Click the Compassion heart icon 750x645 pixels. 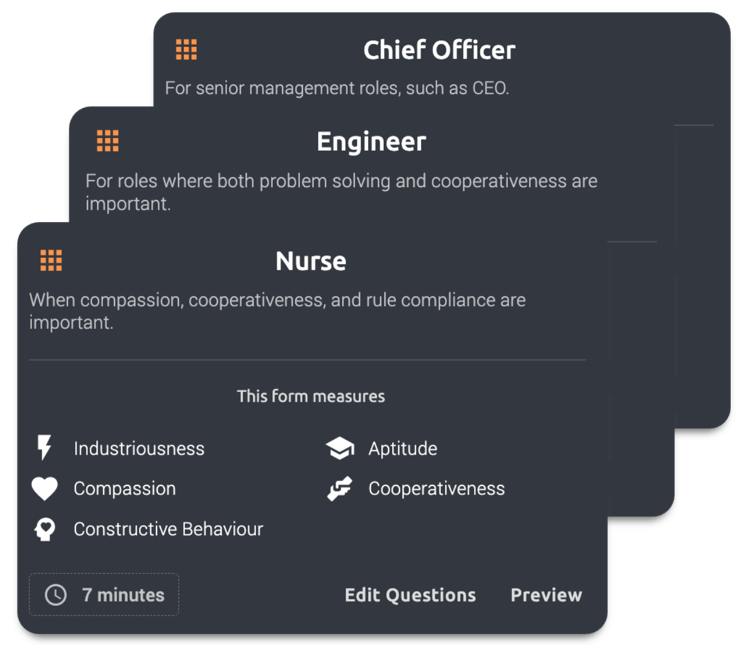pyautogui.click(x=44, y=489)
